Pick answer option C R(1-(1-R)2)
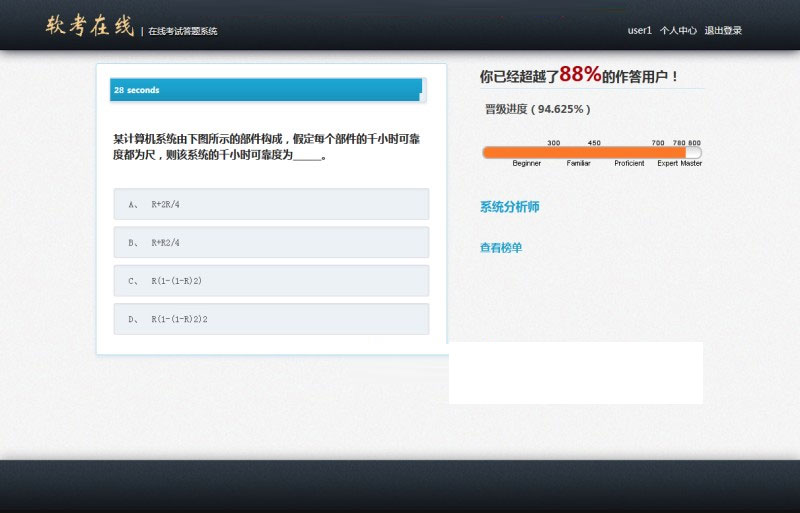800x513 pixels. (x=271, y=281)
